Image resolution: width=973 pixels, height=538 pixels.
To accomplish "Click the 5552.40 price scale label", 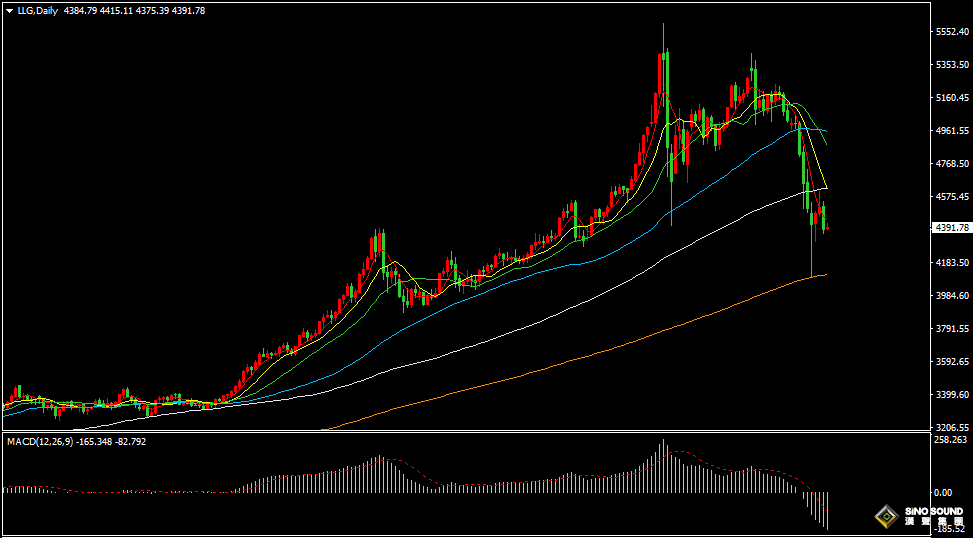I will (950, 32).
